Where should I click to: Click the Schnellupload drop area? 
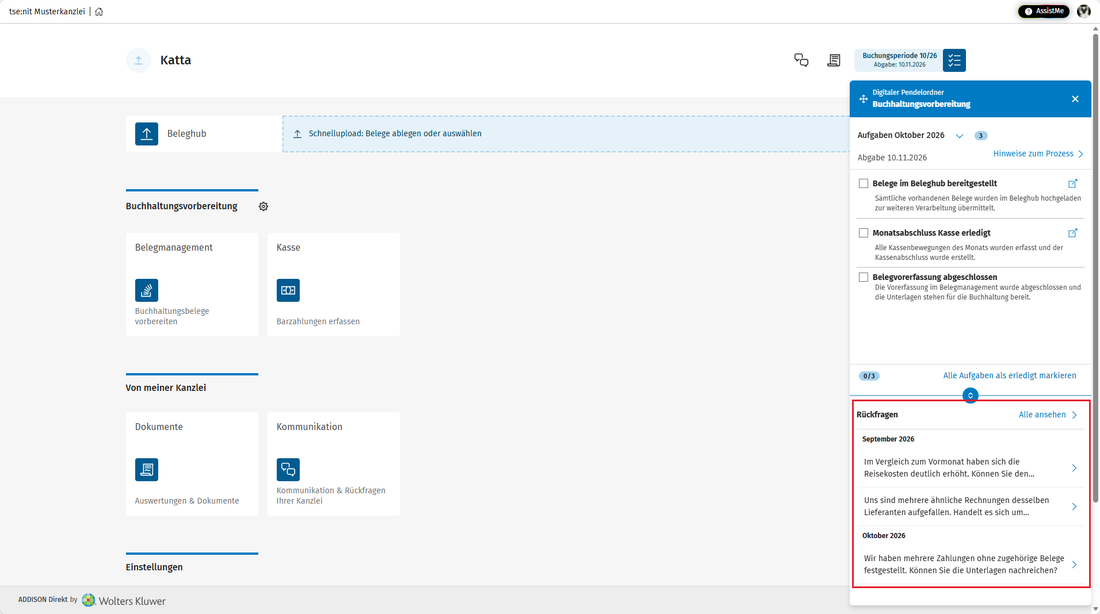click(x=565, y=134)
